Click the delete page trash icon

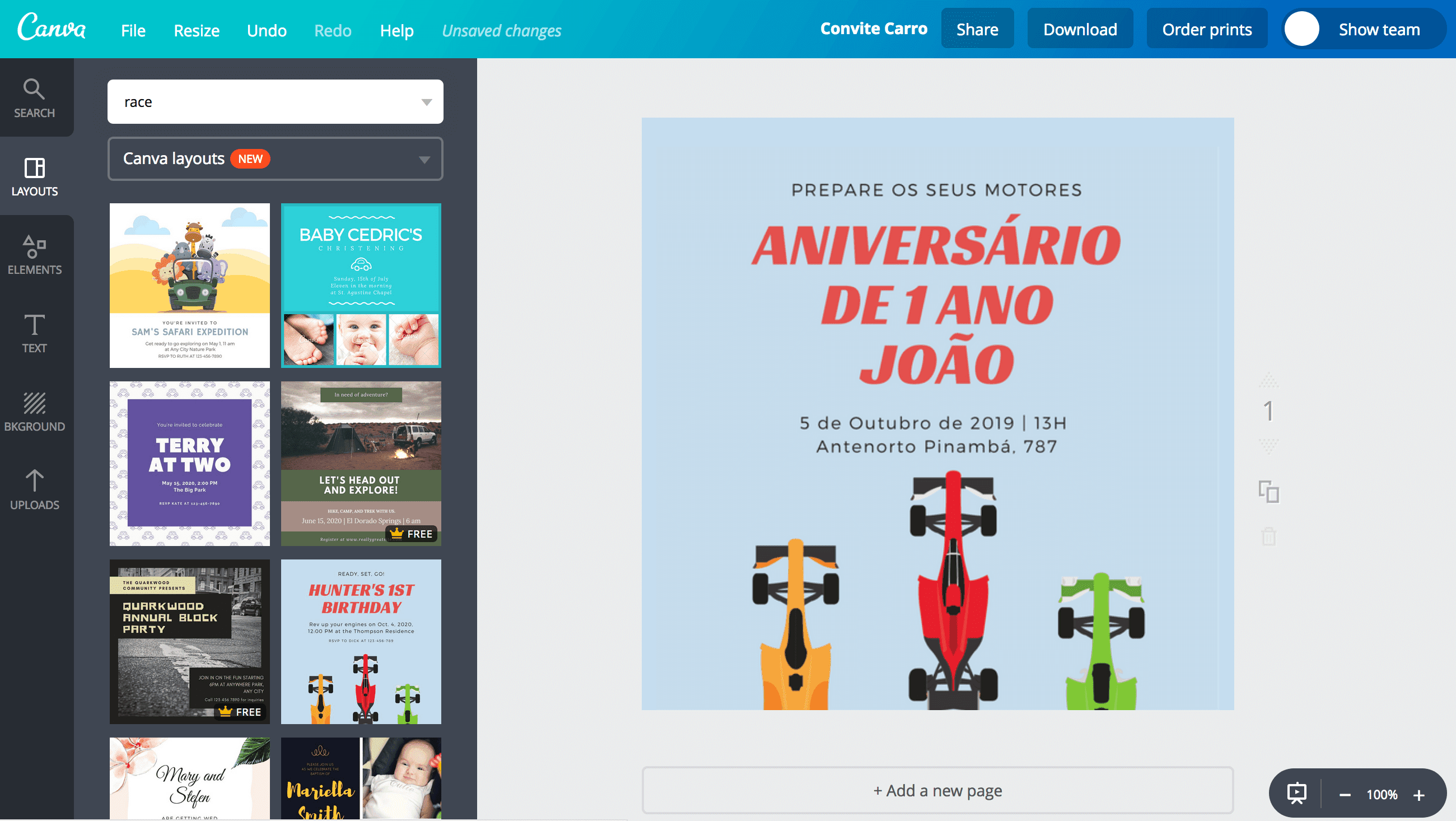click(1268, 536)
